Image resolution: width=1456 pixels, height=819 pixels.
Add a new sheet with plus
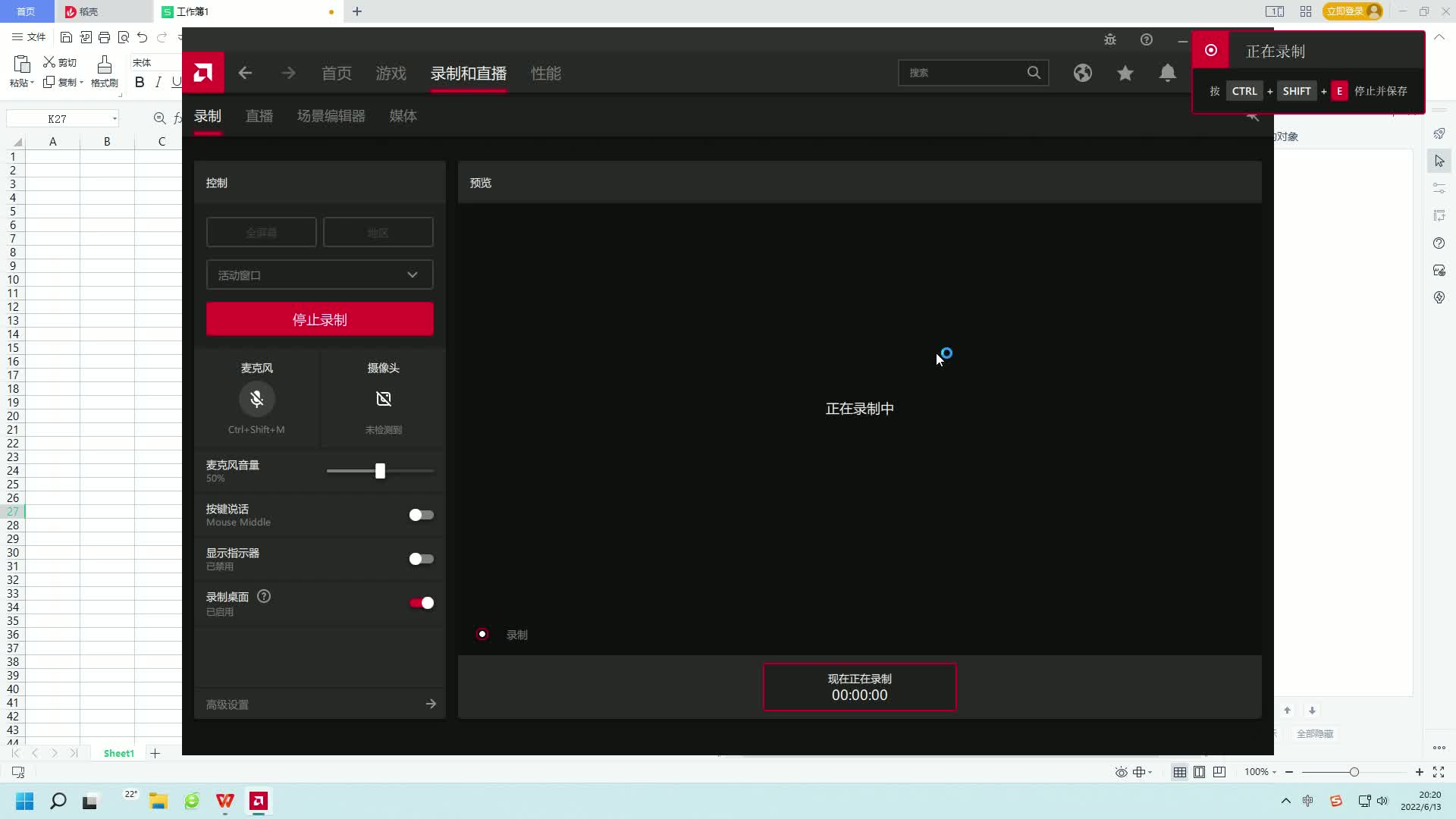155,753
